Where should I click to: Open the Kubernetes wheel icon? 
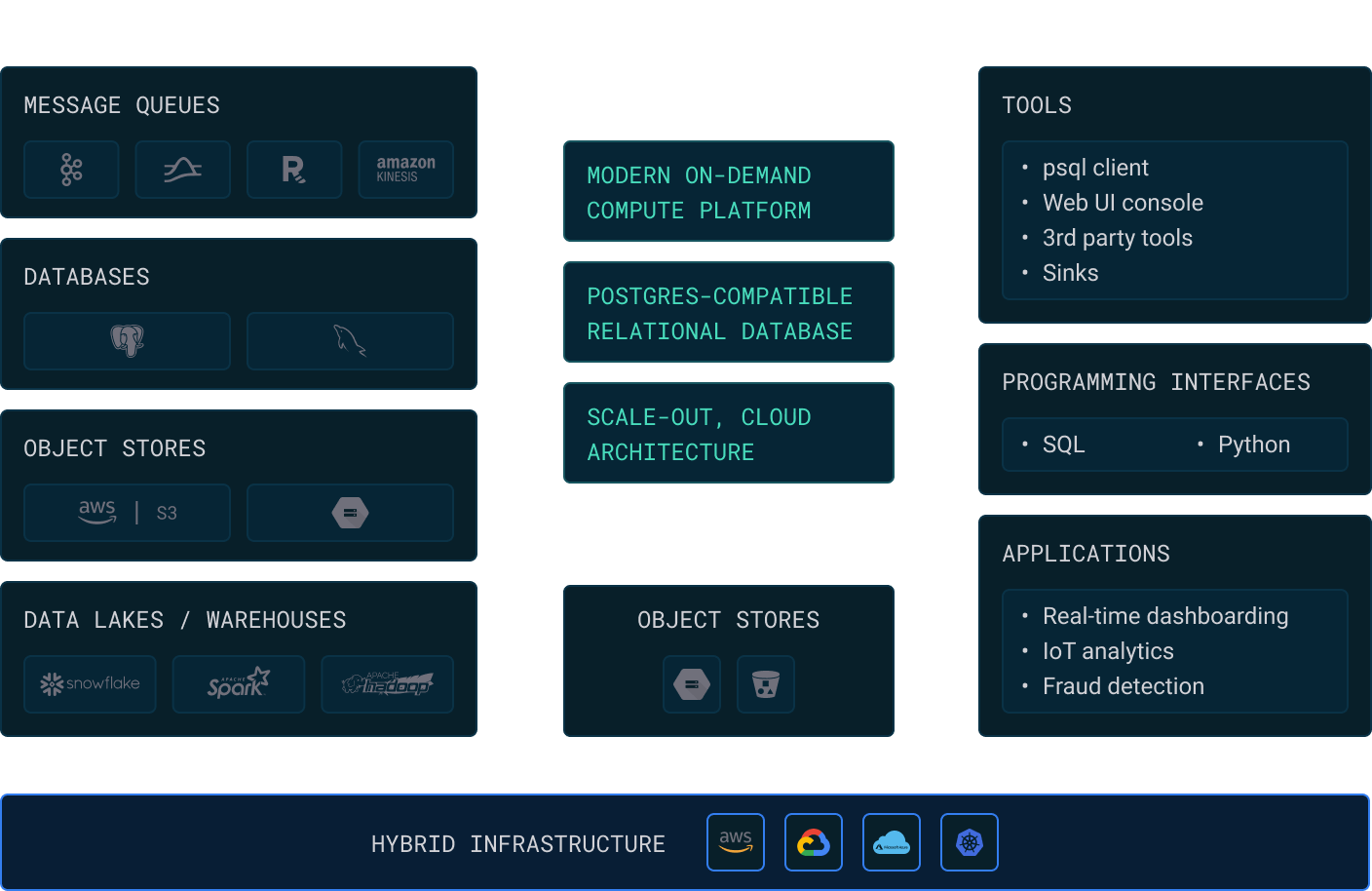(x=970, y=842)
